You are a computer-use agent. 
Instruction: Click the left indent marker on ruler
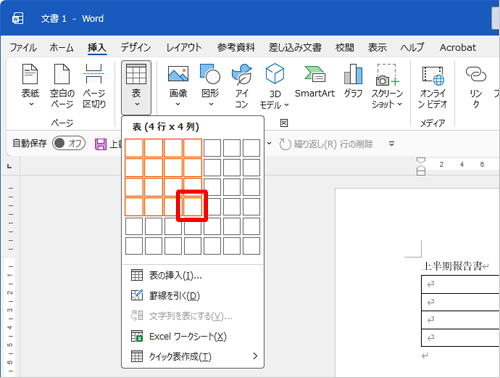(x=421, y=171)
